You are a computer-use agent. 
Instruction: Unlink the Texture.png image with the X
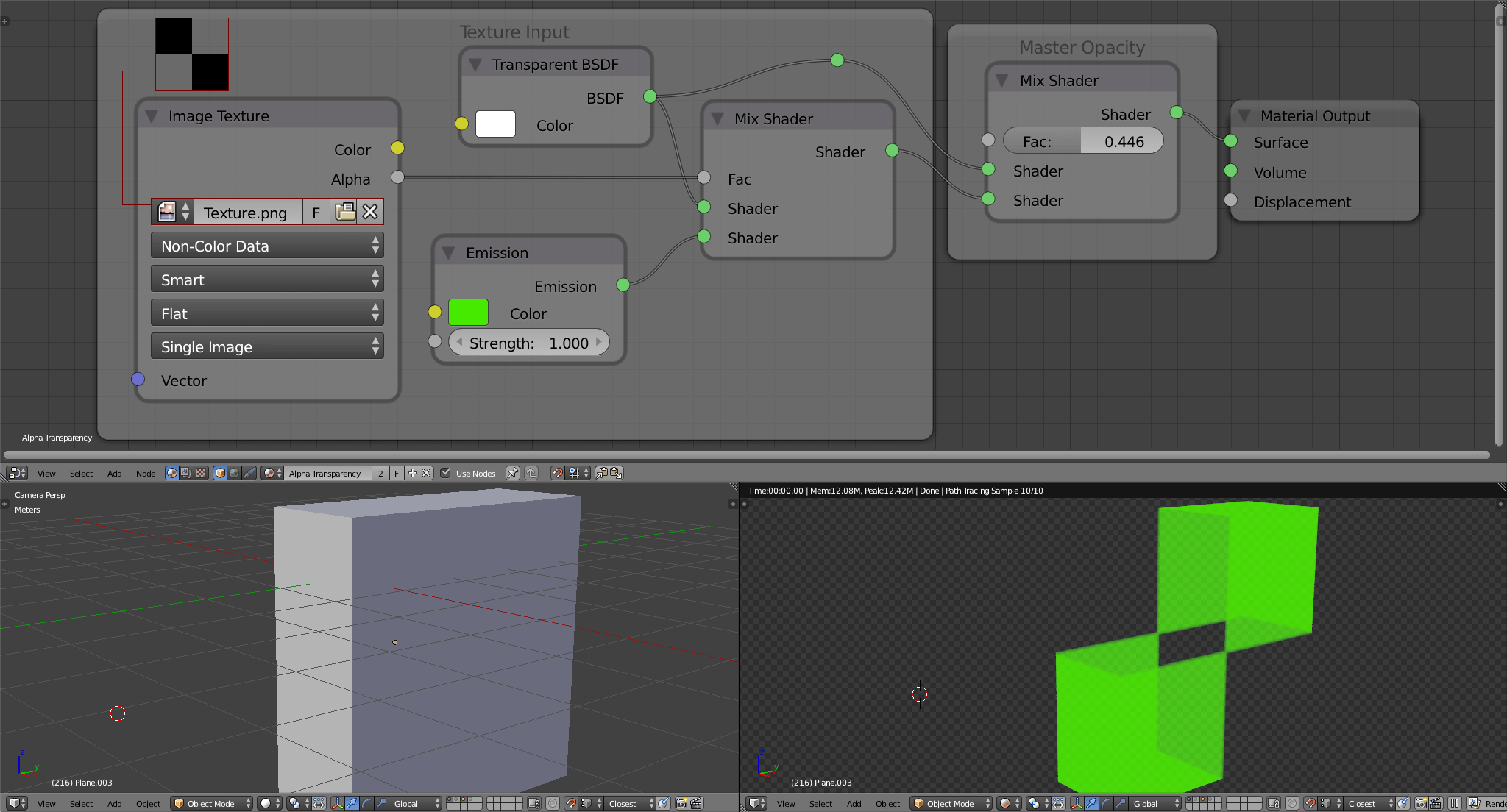pyautogui.click(x=370, y=212)
